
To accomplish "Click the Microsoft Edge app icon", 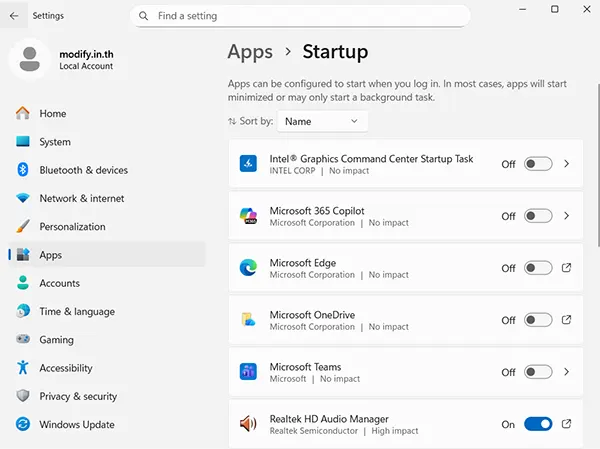I will pos(248,268).
